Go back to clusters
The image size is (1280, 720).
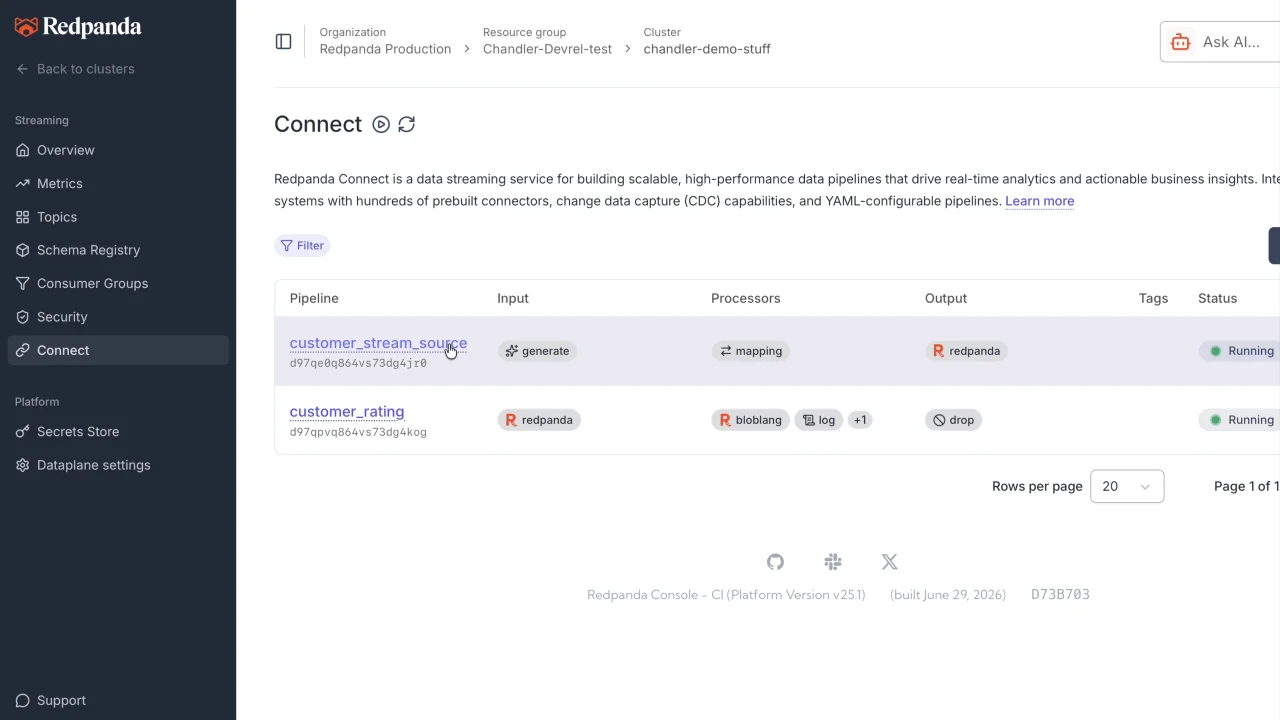click(x=75, y=69)
